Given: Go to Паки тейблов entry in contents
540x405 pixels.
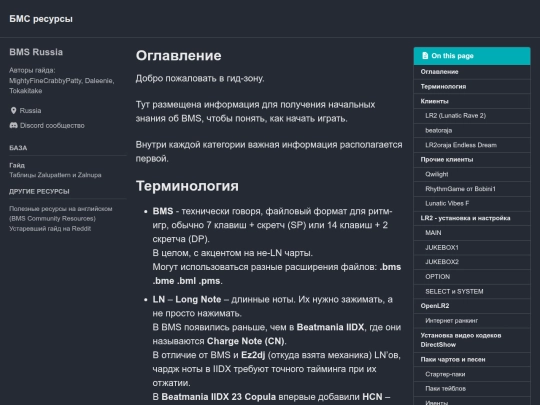Looking at the screenshot, I should tap(472, 389).
